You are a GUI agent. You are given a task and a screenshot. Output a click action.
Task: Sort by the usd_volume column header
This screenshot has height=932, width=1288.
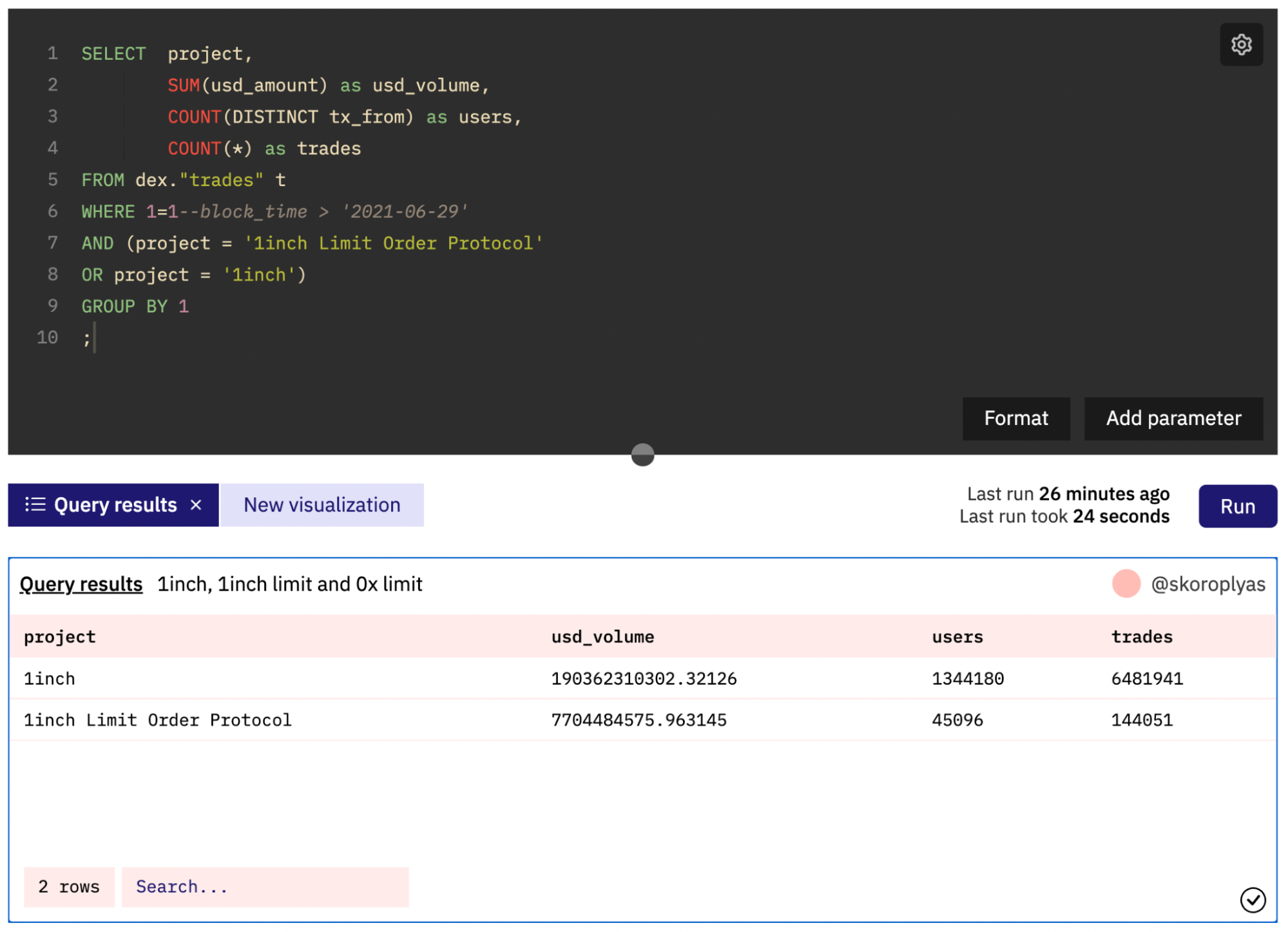tap(602, 636)
